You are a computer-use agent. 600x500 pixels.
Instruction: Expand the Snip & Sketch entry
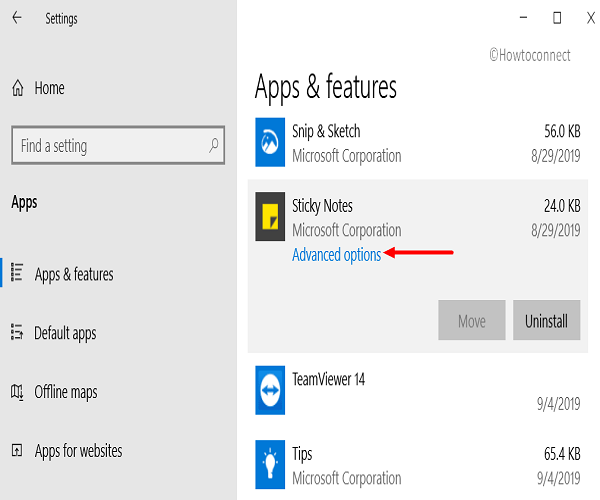tap(418, 142)
